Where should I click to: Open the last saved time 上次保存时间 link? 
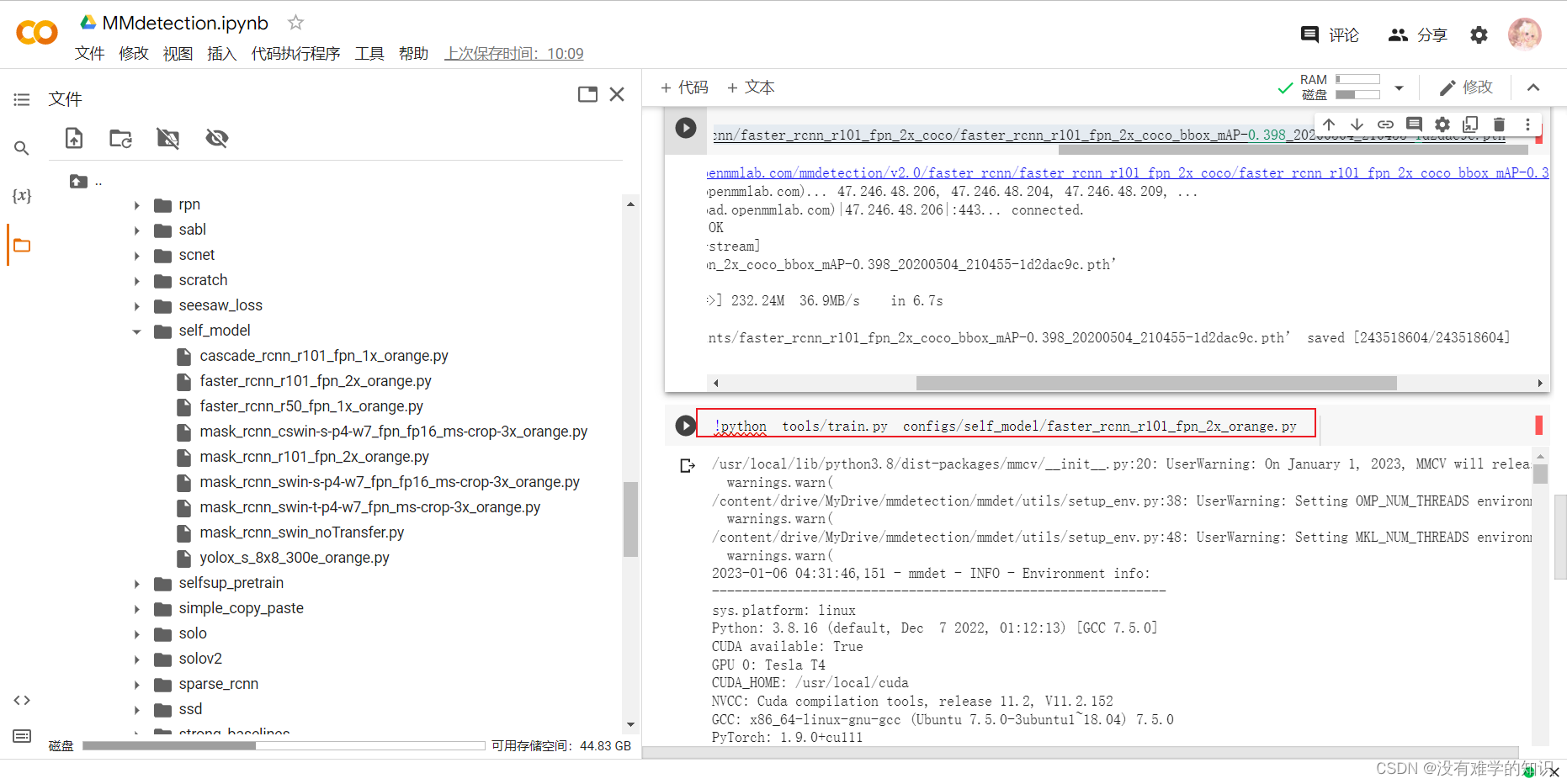pos(514,54)
